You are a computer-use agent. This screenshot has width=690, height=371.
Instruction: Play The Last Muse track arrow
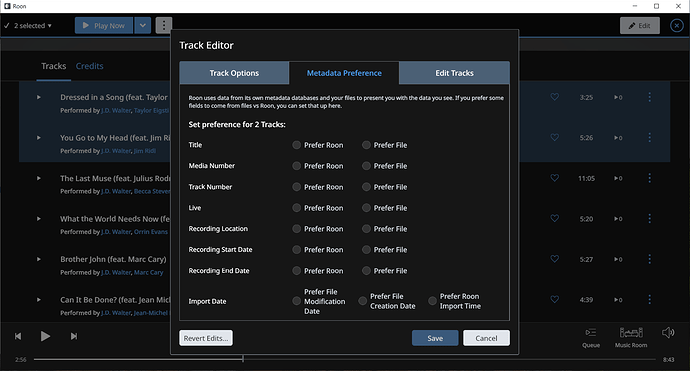point(39,178)
